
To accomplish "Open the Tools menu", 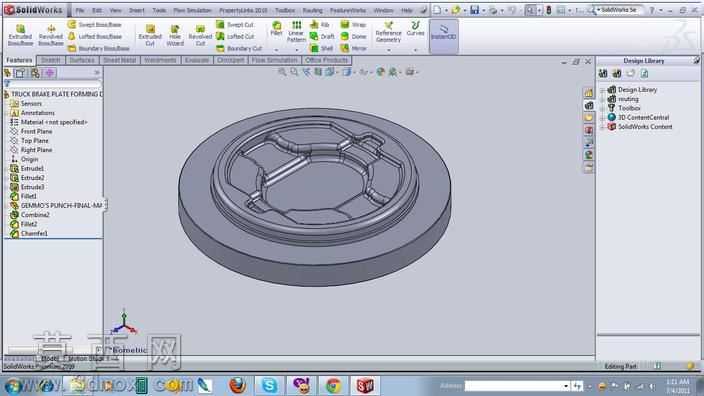I will 159,10.
